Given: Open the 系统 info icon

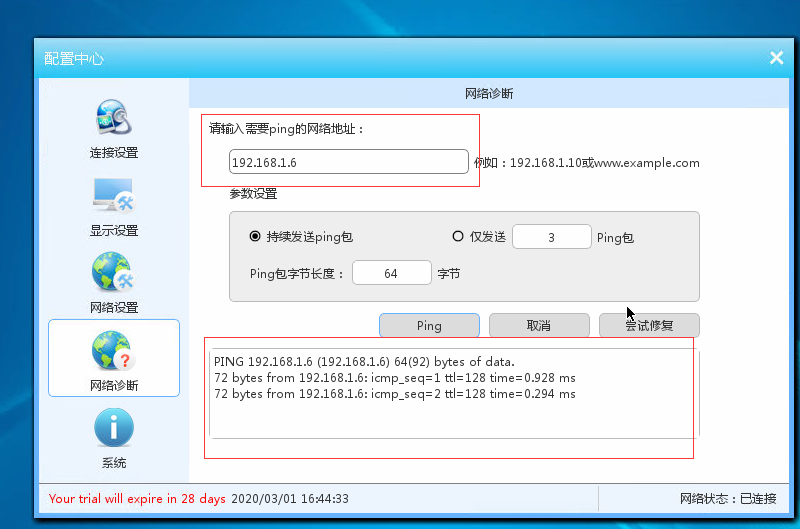Looking at the screenshot, I should pos(113,428).
